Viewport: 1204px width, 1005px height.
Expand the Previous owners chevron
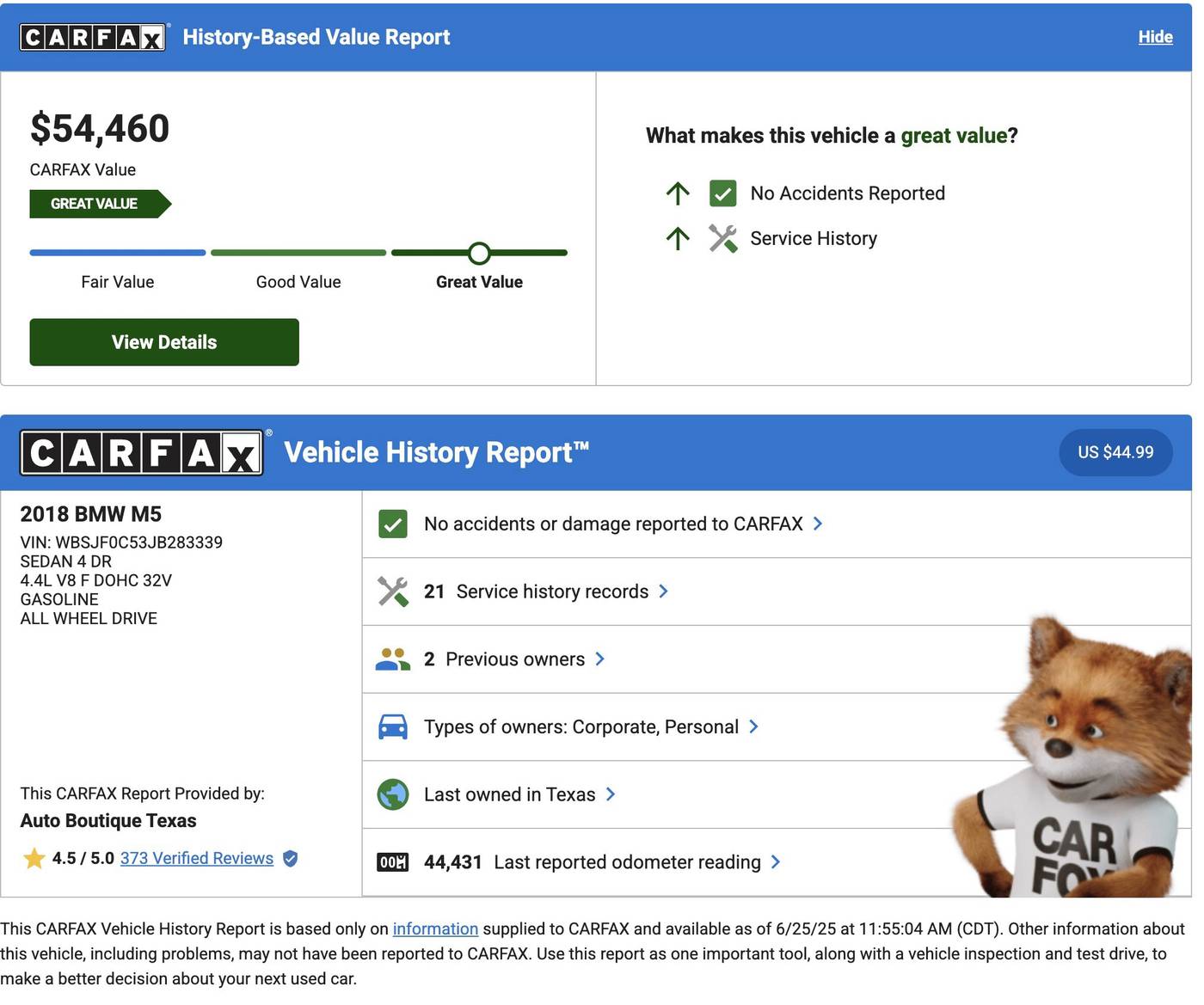(599, 659)
